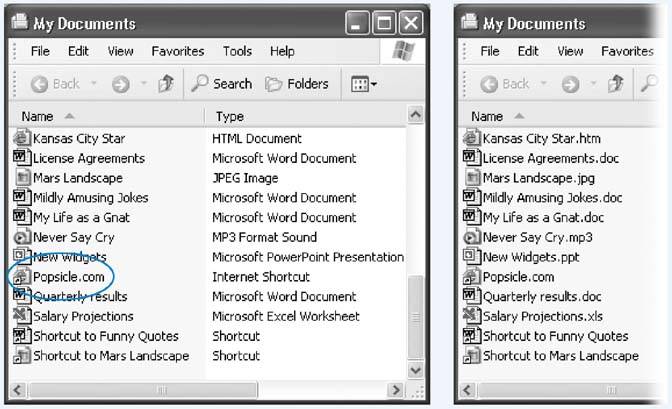672x409 pixels.
Task: Select the New Widgets.ppt file icon
Action: point(471,257)
